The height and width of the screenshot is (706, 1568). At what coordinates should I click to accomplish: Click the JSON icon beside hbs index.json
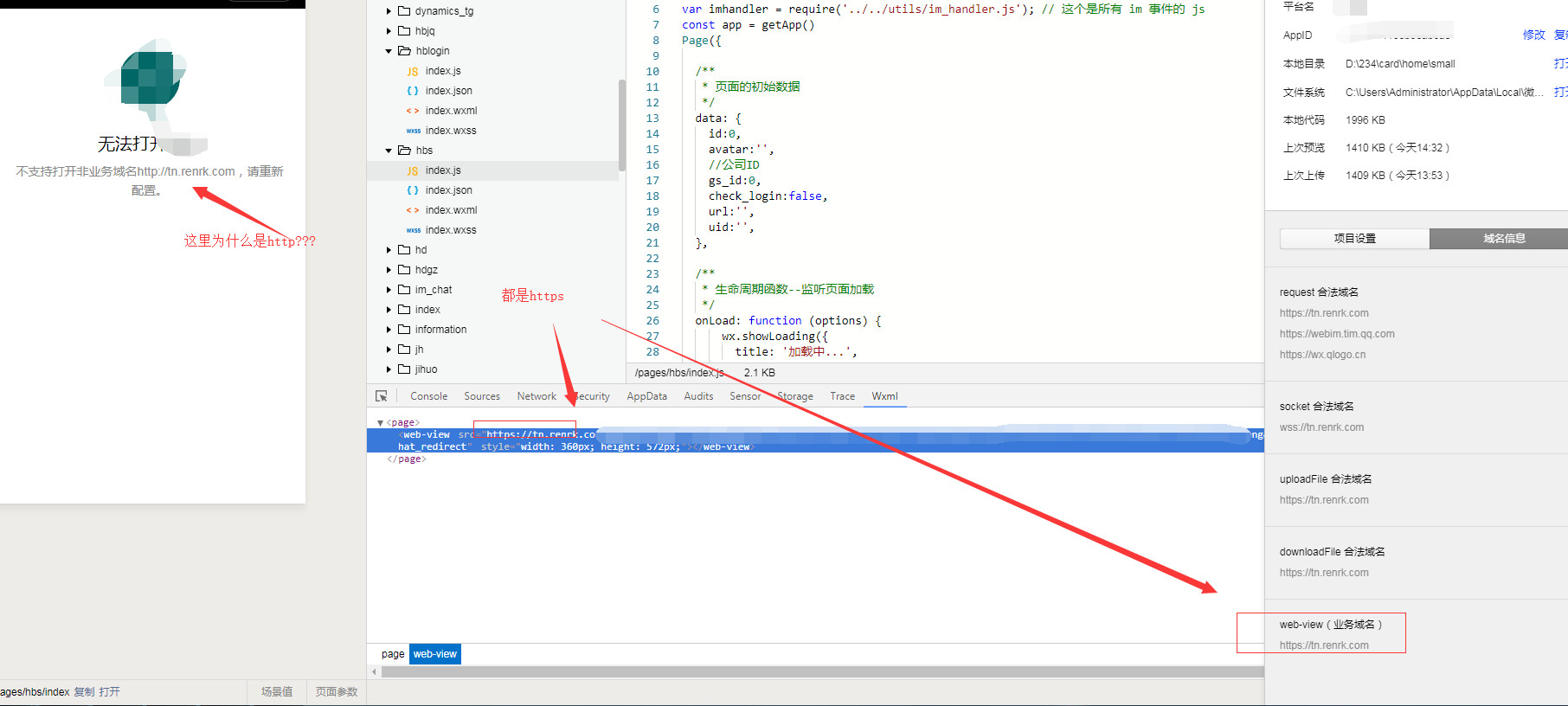pyautogui.click(x=413, y=190)
